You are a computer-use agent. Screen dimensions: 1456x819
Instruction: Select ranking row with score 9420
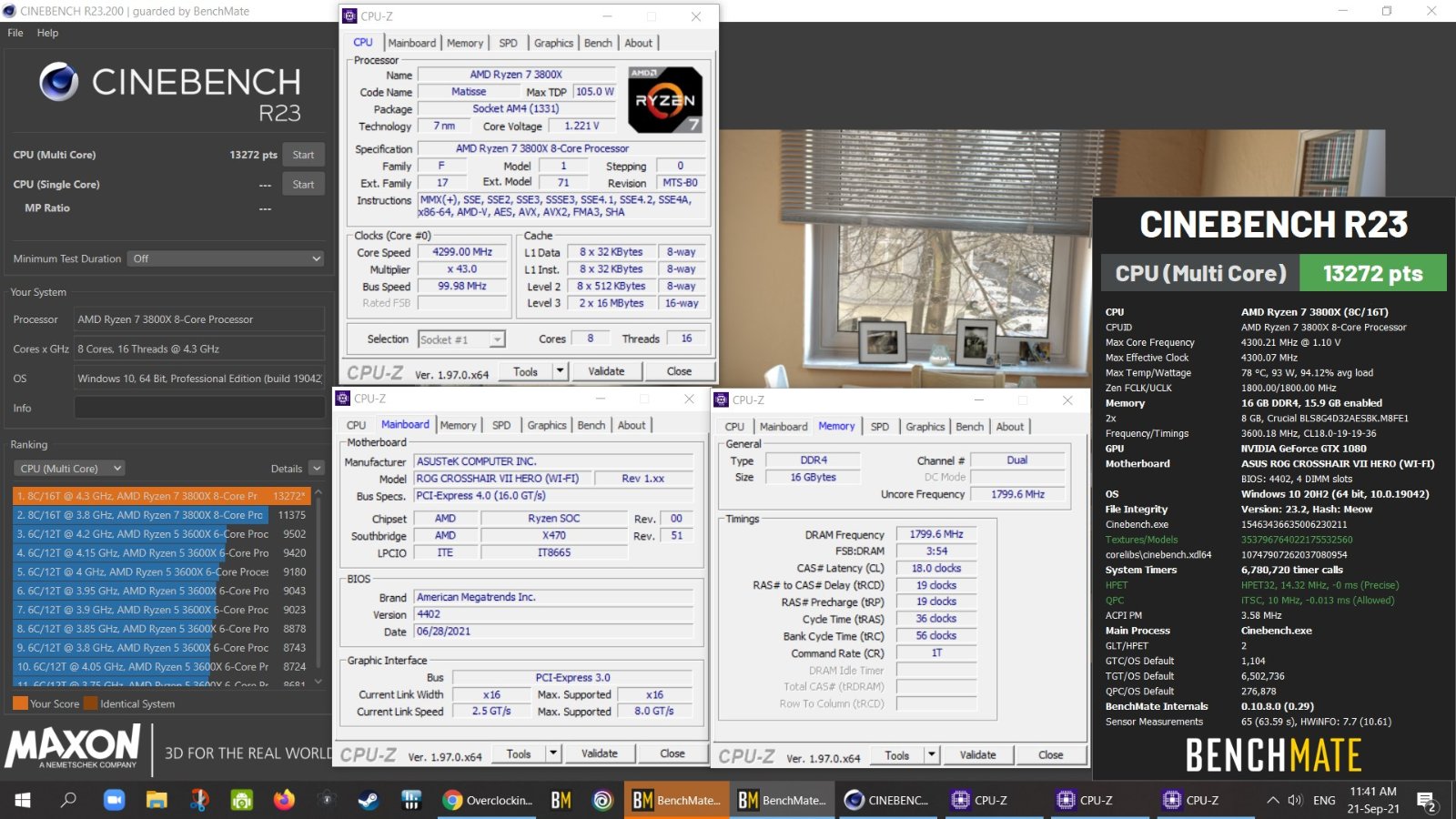coord(162,553)
